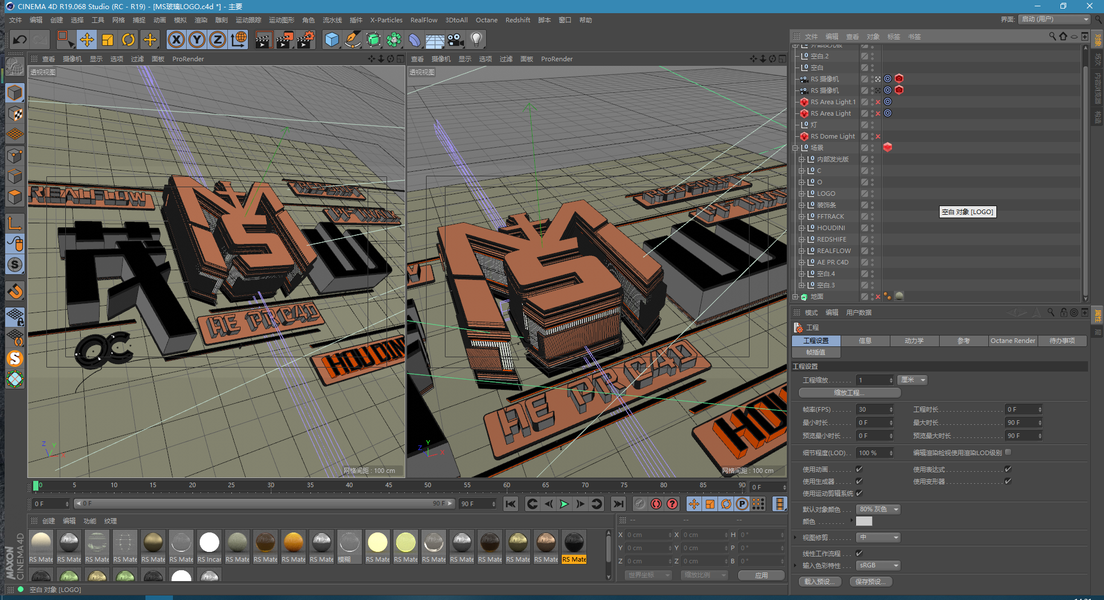1104x600 pixels.
Task: Click Render View clapperboard icon
Action: coord(263,39)
